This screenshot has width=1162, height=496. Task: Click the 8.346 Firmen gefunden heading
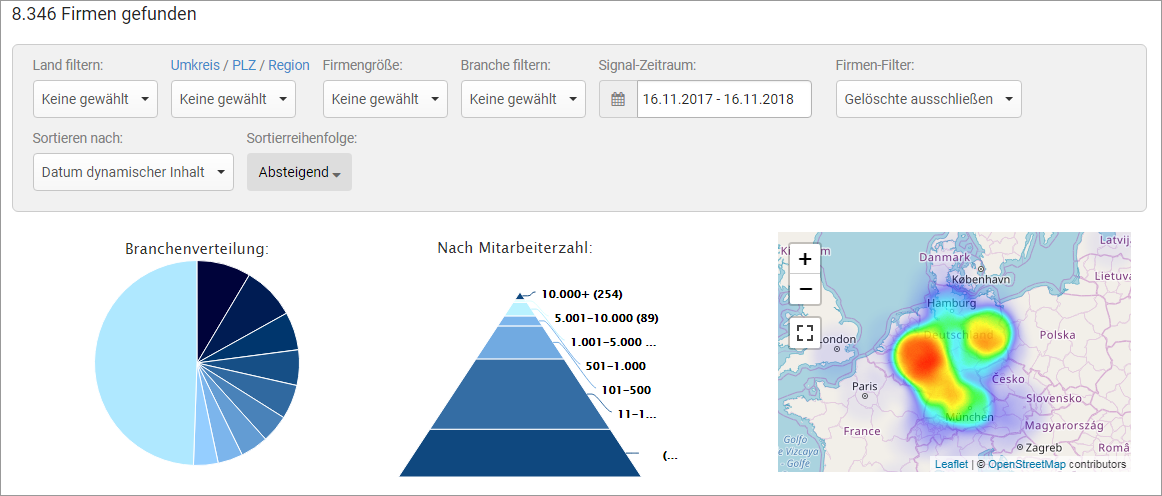104,13
